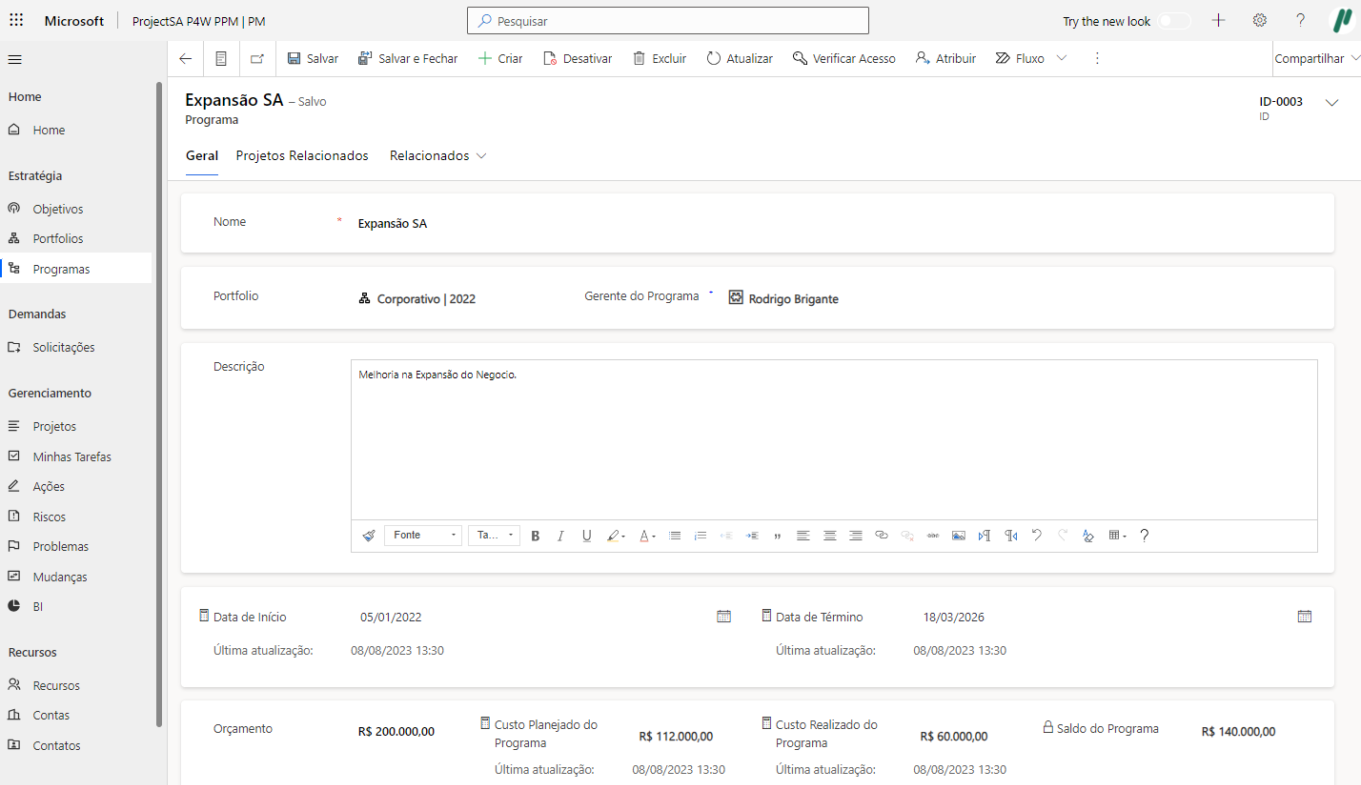Open the form record set icon
This screenshot has width=1361, height=785.
221,59
